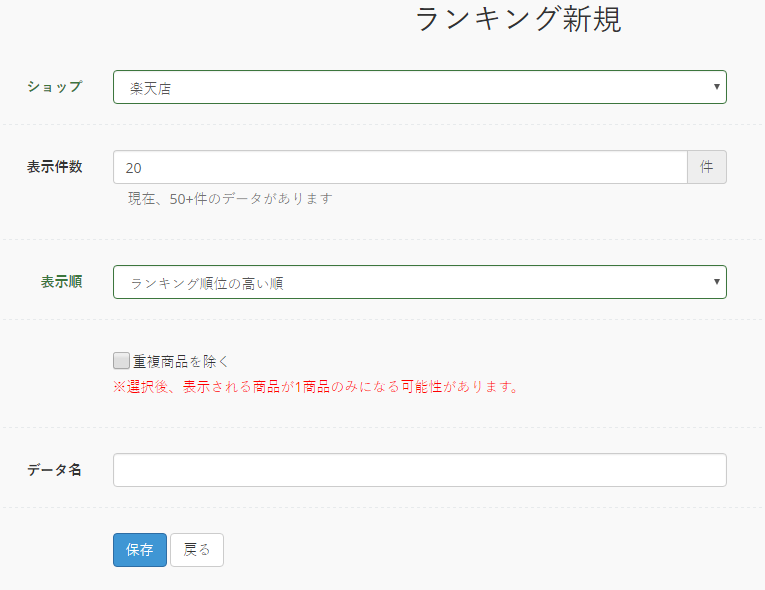The height and width of the screenshot is (590, 765).
Task: Click the 表示順 dropdown arrow
Action: (717, 282)
